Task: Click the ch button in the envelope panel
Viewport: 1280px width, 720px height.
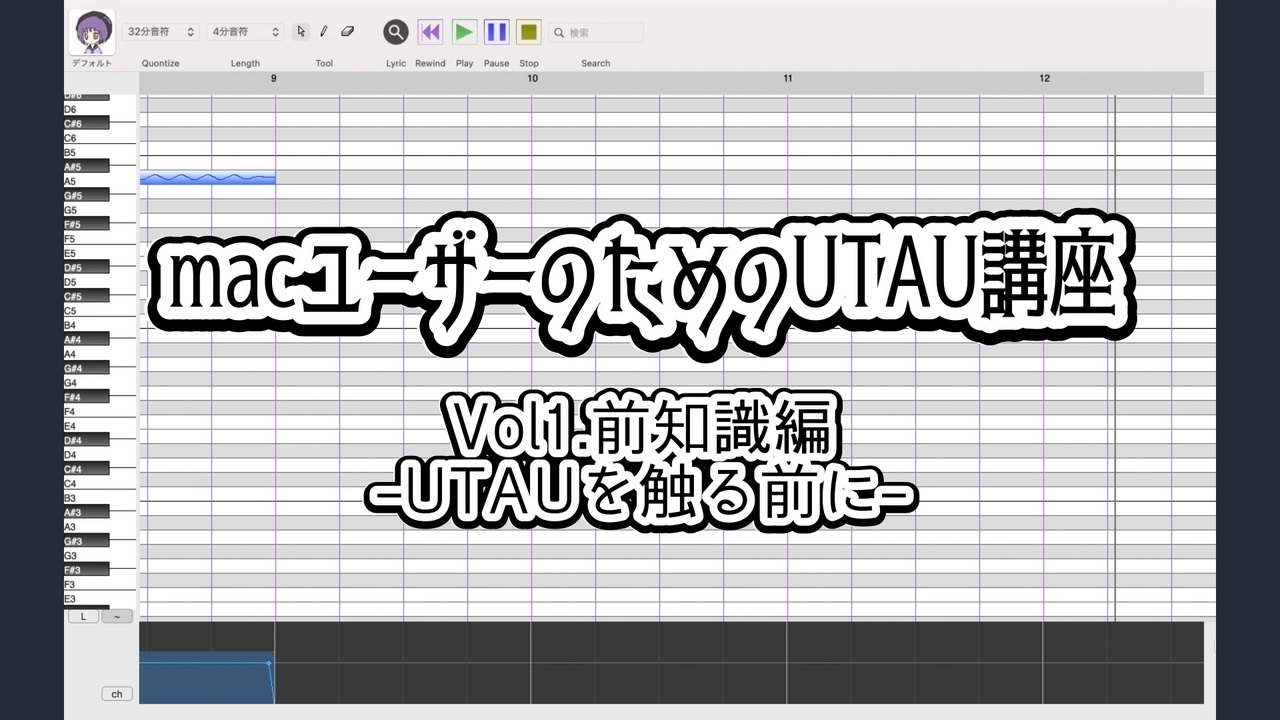Action: pyautogui.click(x=117, y=694)
